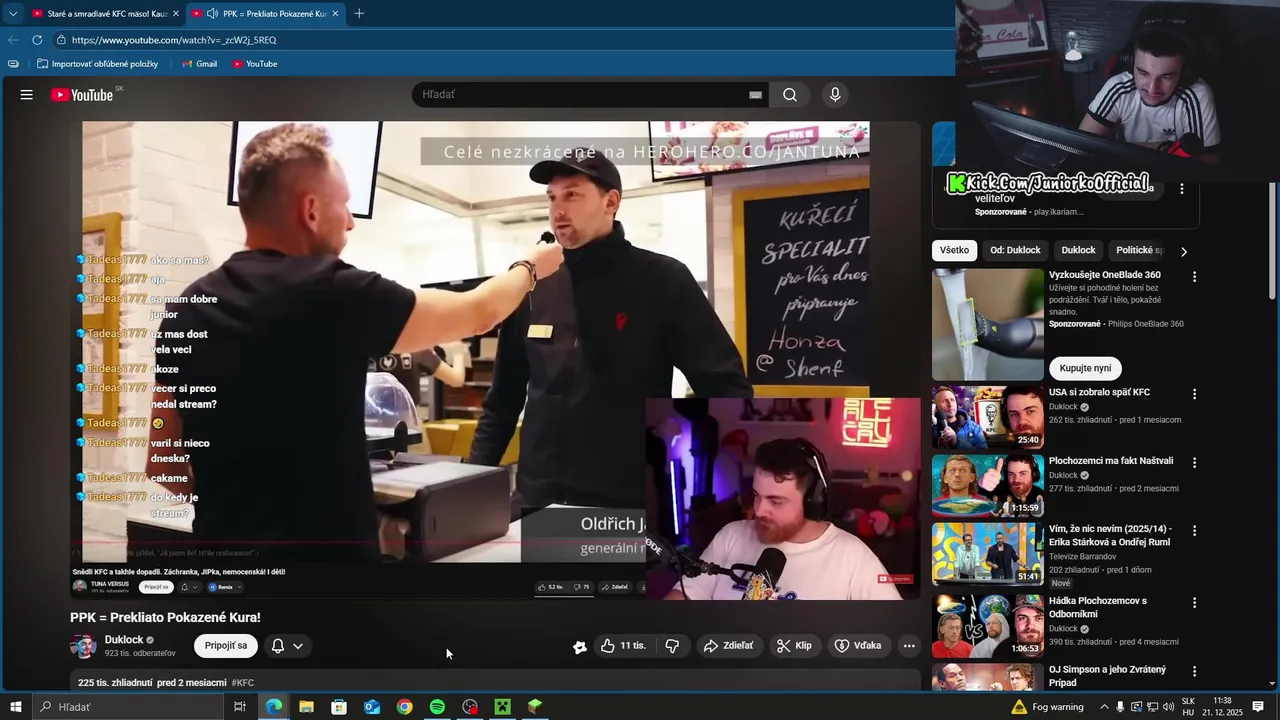The height and width of the screenshot is (720, 1280).
Task: Open more actions three-dot menu under video
Action: 909,646
